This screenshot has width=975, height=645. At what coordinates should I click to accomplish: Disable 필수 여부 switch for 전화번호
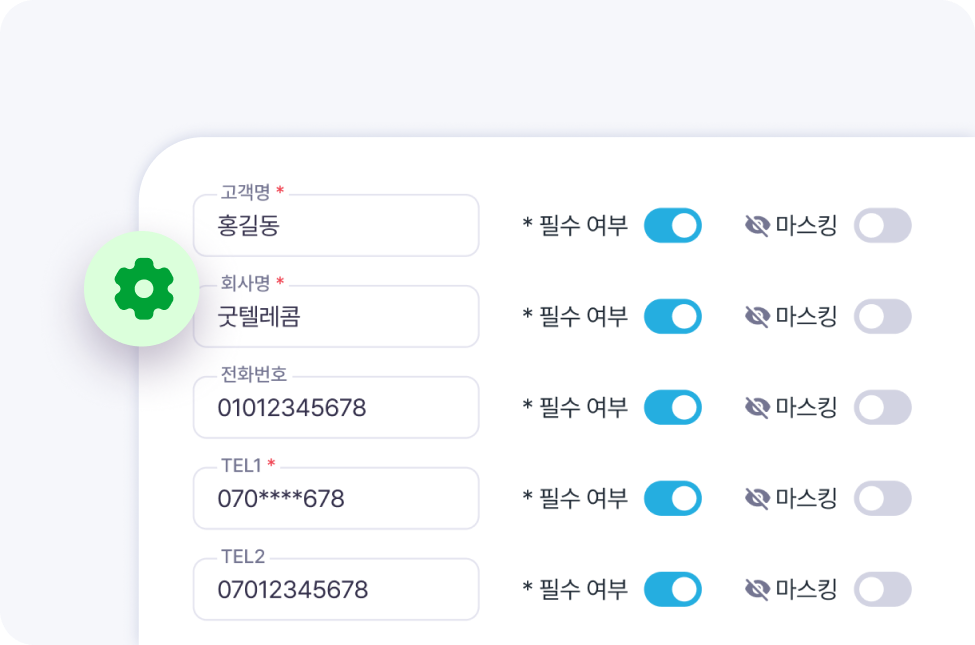pyautogui.click(x=672, y=408)
